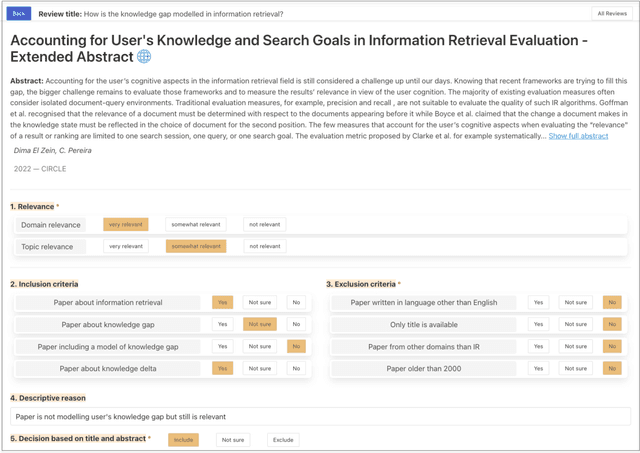Set Domain relevance to not relevant

(264, 225)
